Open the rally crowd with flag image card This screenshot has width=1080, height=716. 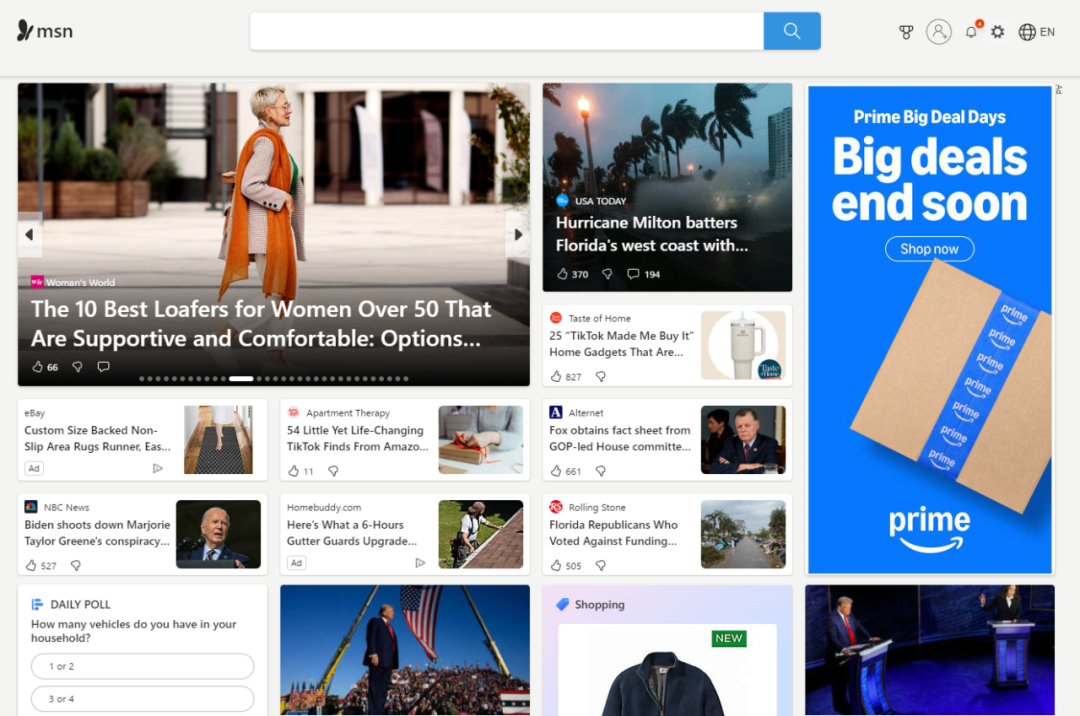tap(405, 650)
